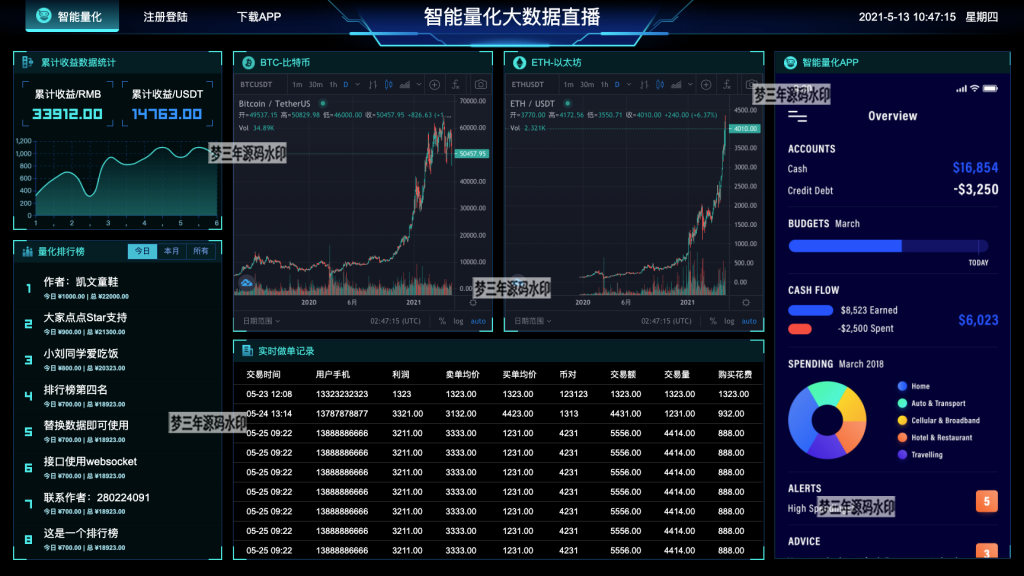The height and width of the screenshot is (576, 1024).
Task: Select the D interval on ETH chart
Action: (616, 84)
